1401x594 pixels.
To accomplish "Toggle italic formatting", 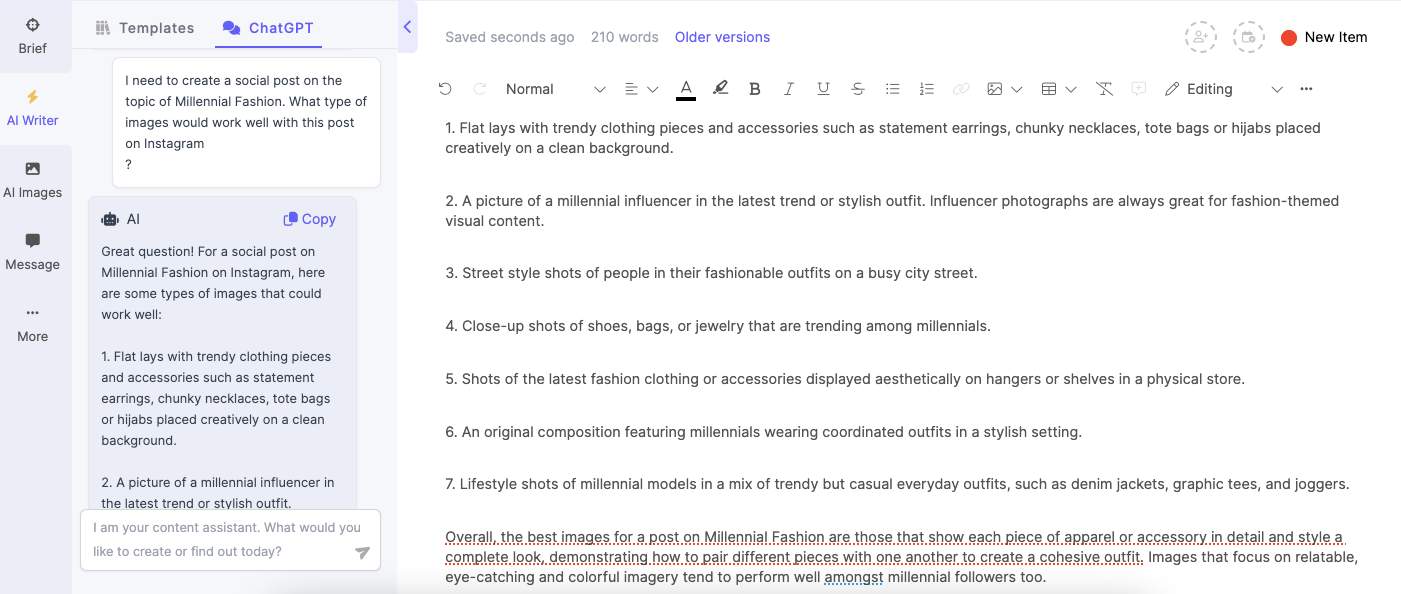I will click(789, 89).
